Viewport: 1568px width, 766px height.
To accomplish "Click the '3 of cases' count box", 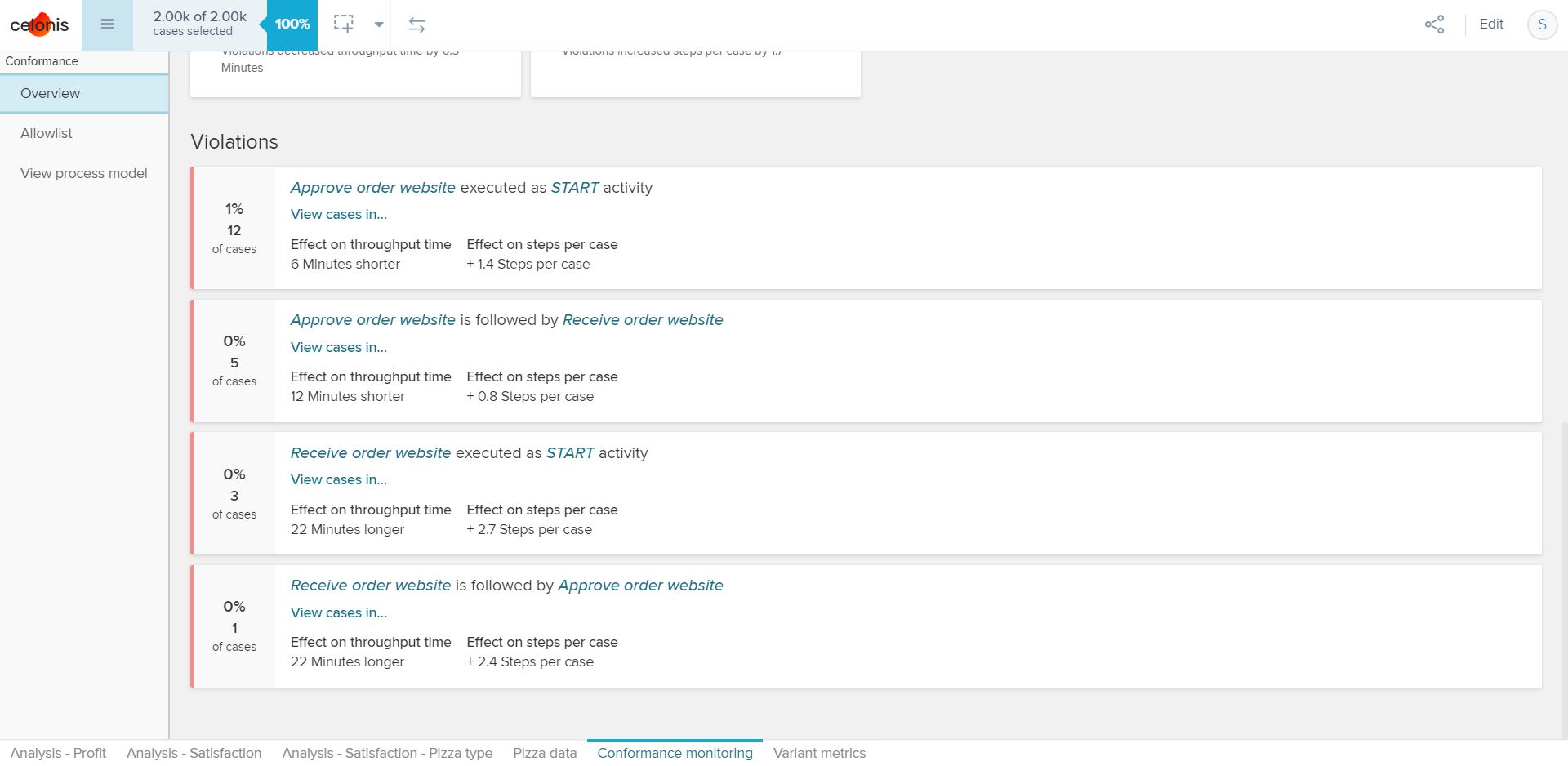I will [234, 494].
